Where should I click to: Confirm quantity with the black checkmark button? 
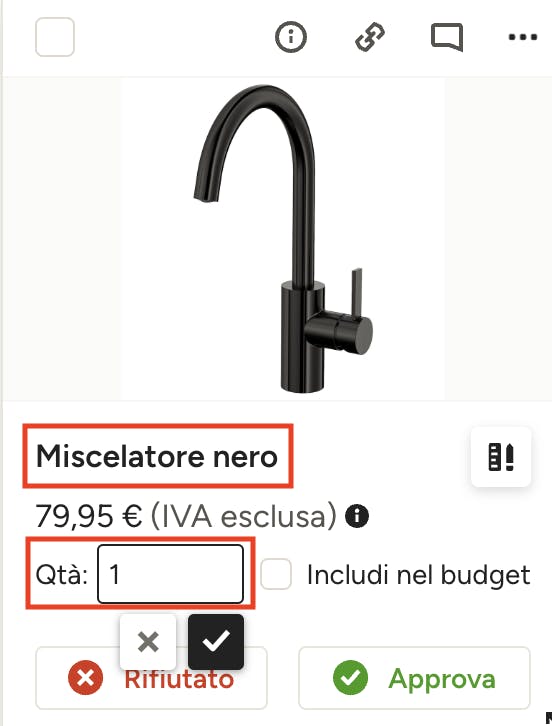[x=216, y=642]
